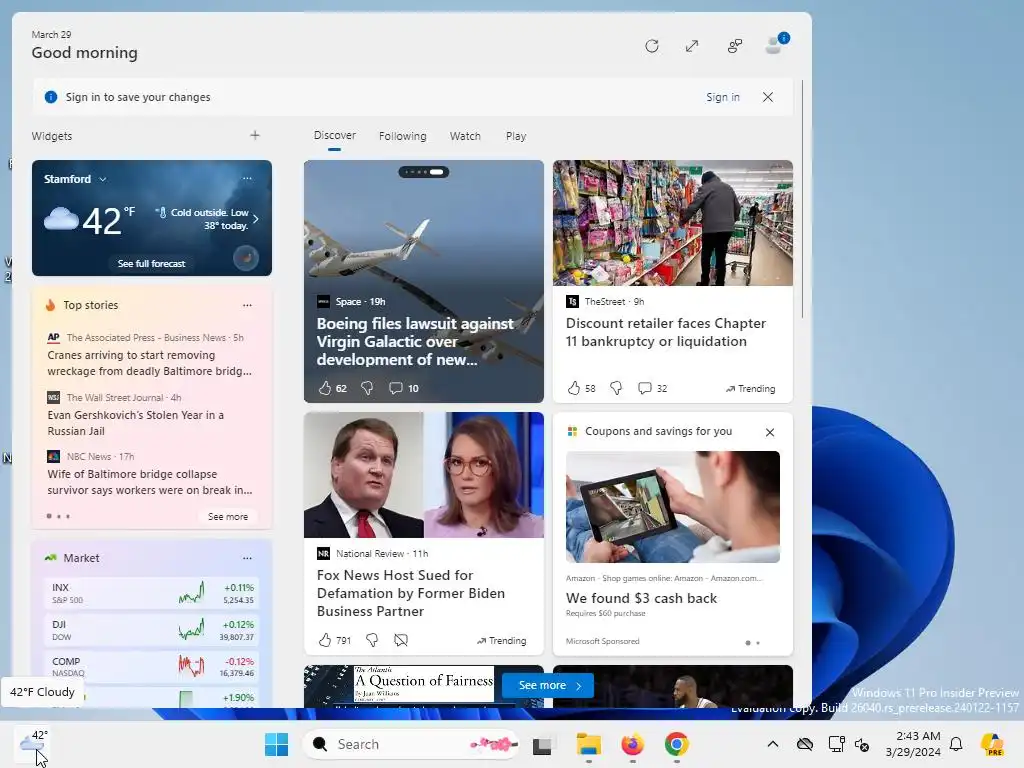Open the profile account icon
Viewport: 1024px width, 768px height.
776,44
